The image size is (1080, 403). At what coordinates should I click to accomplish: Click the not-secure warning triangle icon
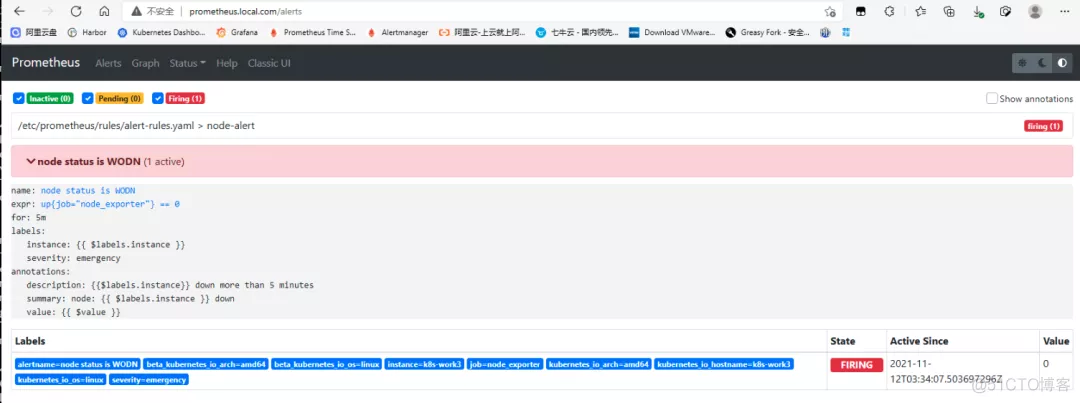coord(137,12)
